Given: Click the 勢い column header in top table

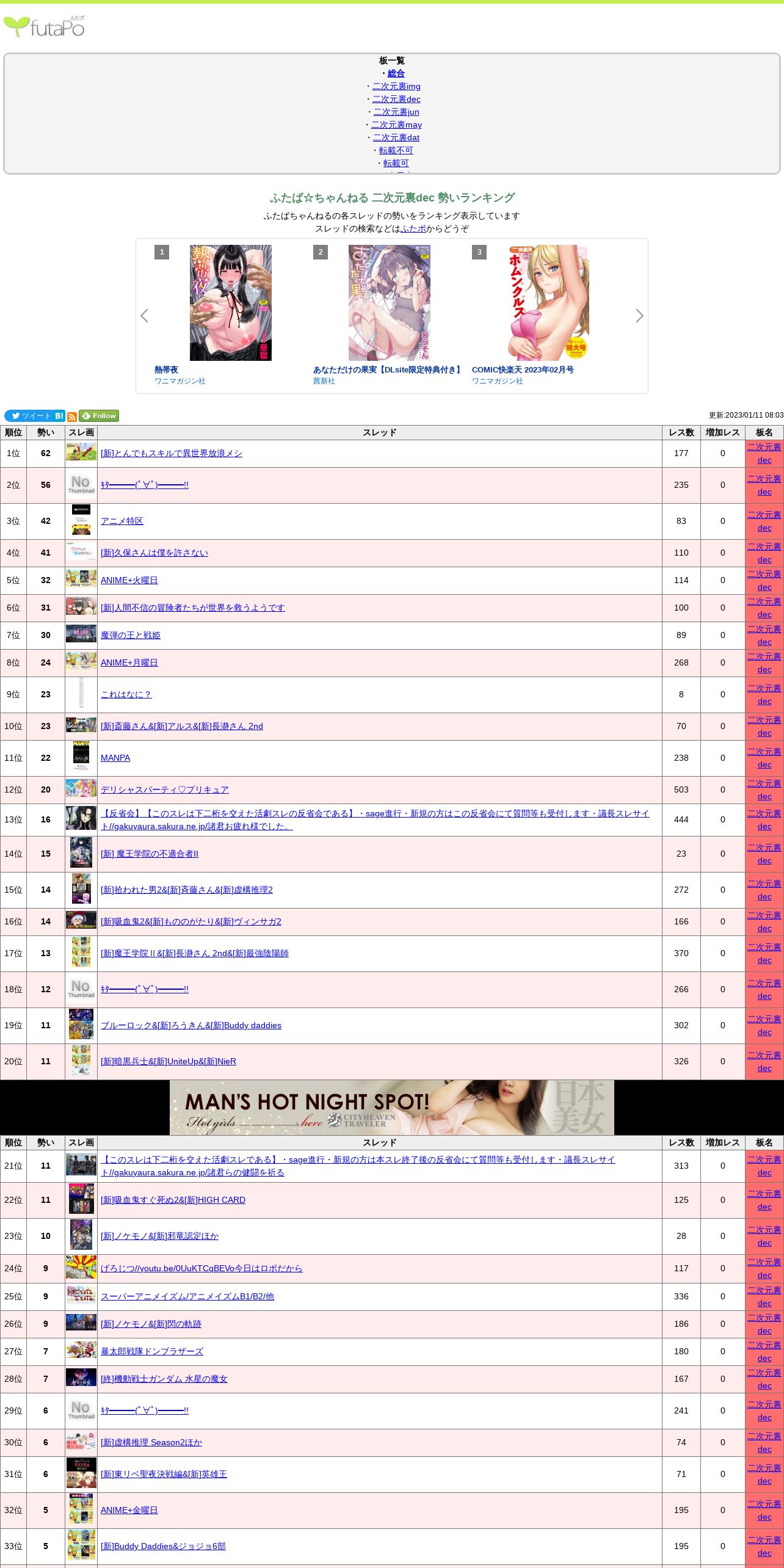Looking at the screenshot, I should pyautogui.click(x=46, y=432).
